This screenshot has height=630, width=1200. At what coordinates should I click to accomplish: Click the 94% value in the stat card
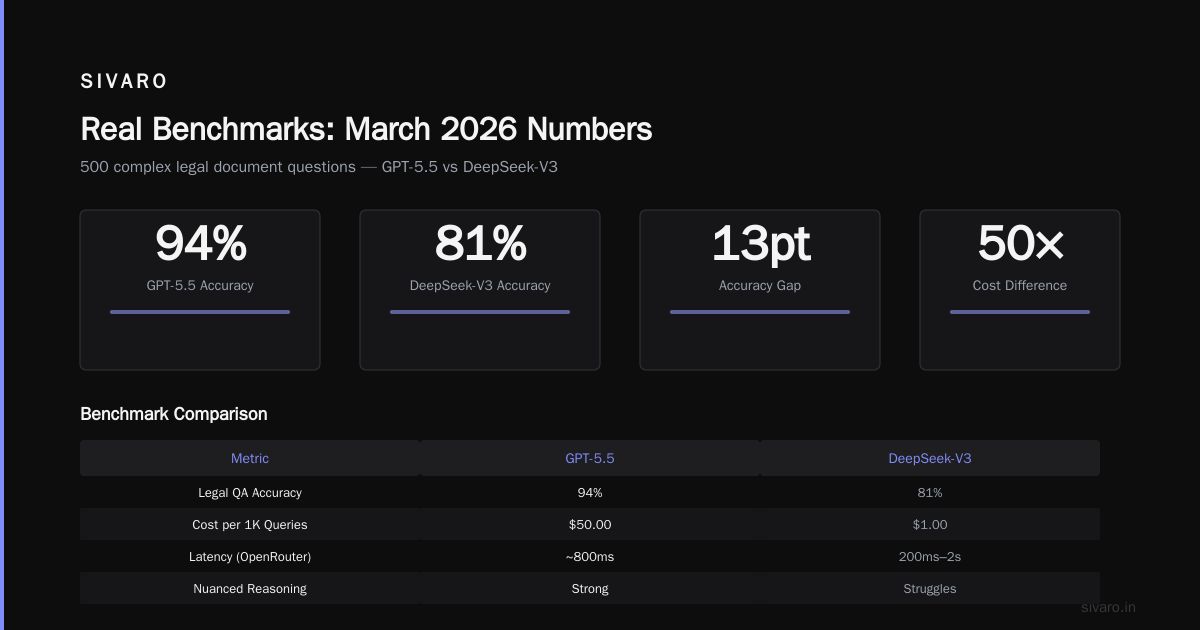200,243
